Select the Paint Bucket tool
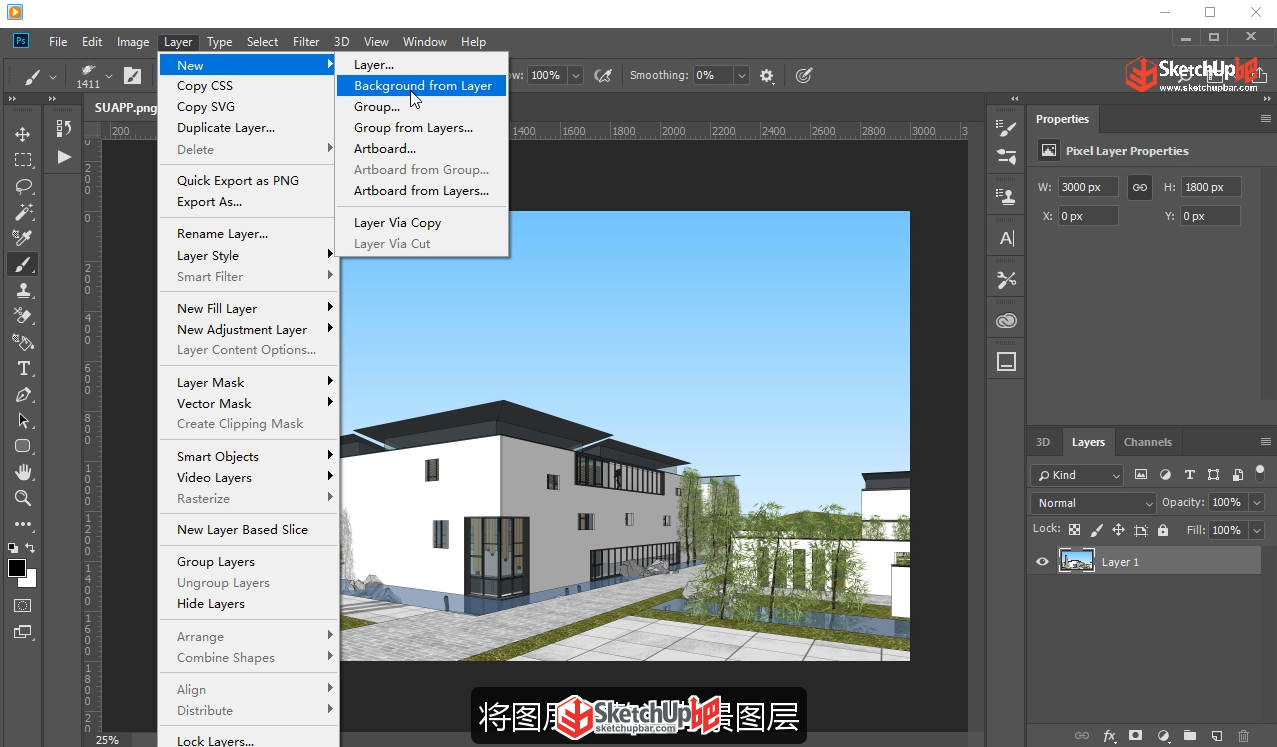This screenshot has height=747, width=1277. click(22, 342)
